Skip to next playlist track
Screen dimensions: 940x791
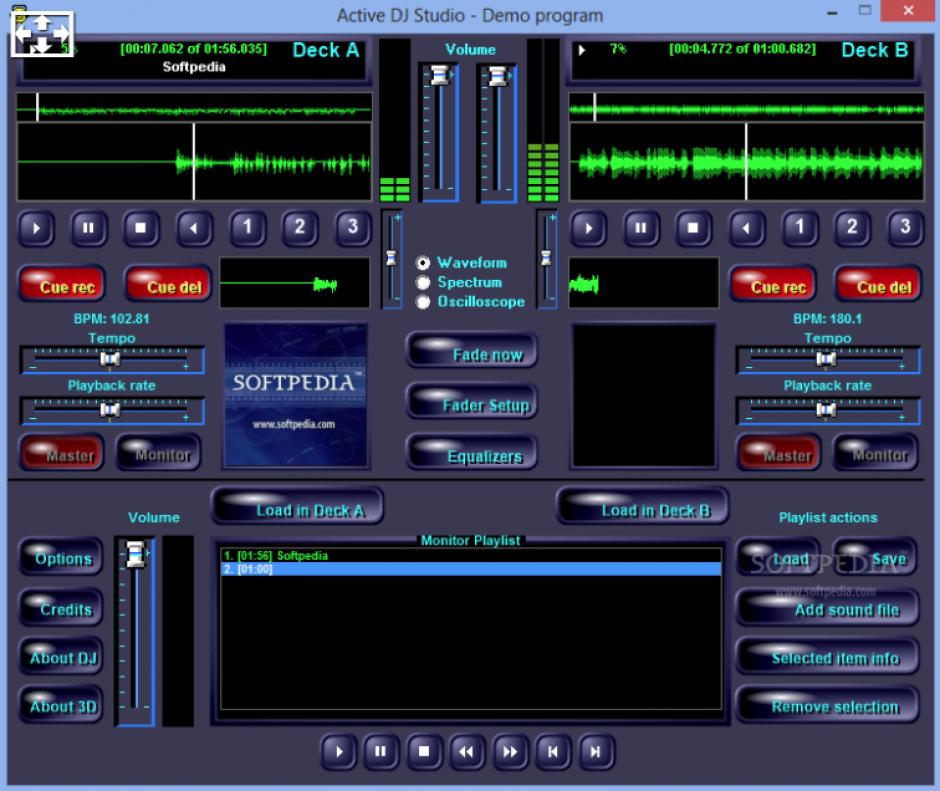coord(595,751)
